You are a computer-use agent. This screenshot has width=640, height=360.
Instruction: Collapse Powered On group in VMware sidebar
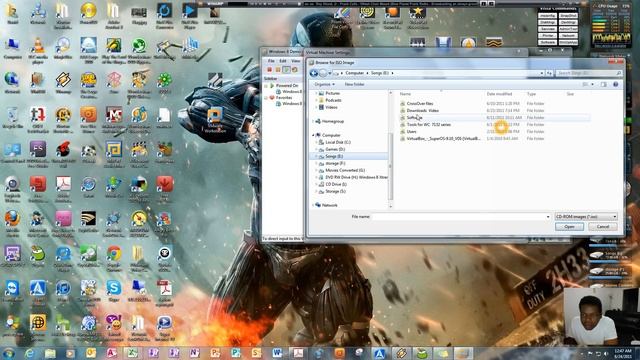pos(266,86)
